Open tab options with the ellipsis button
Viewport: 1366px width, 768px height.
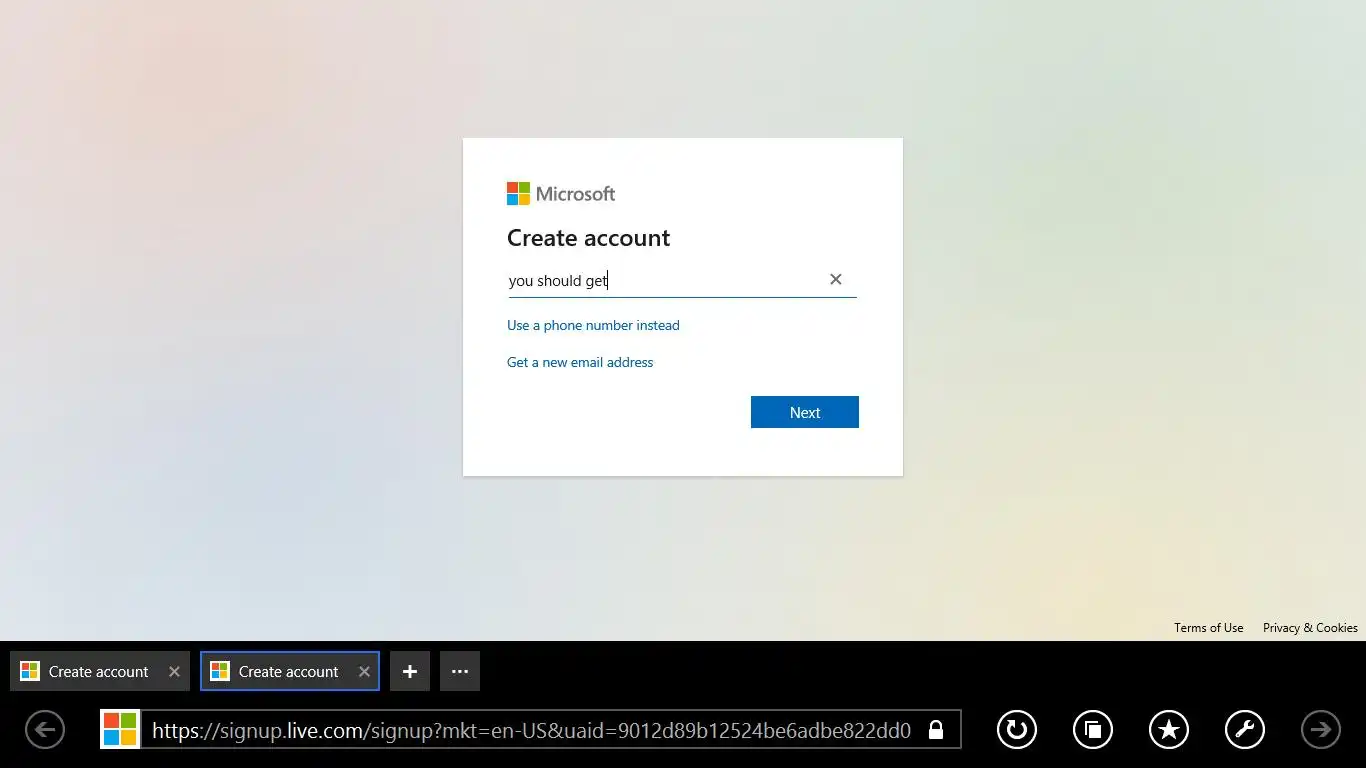(460, 671)
